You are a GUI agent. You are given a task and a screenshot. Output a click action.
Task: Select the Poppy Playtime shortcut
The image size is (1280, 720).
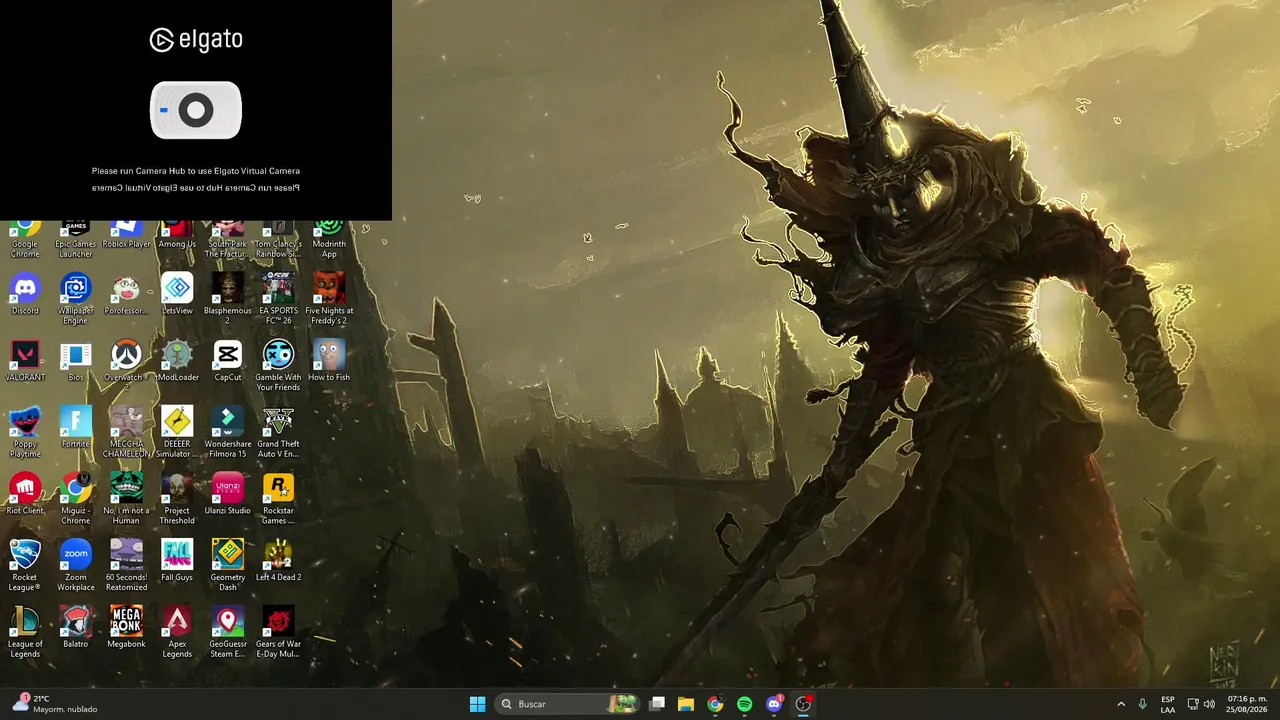[25, 432]
